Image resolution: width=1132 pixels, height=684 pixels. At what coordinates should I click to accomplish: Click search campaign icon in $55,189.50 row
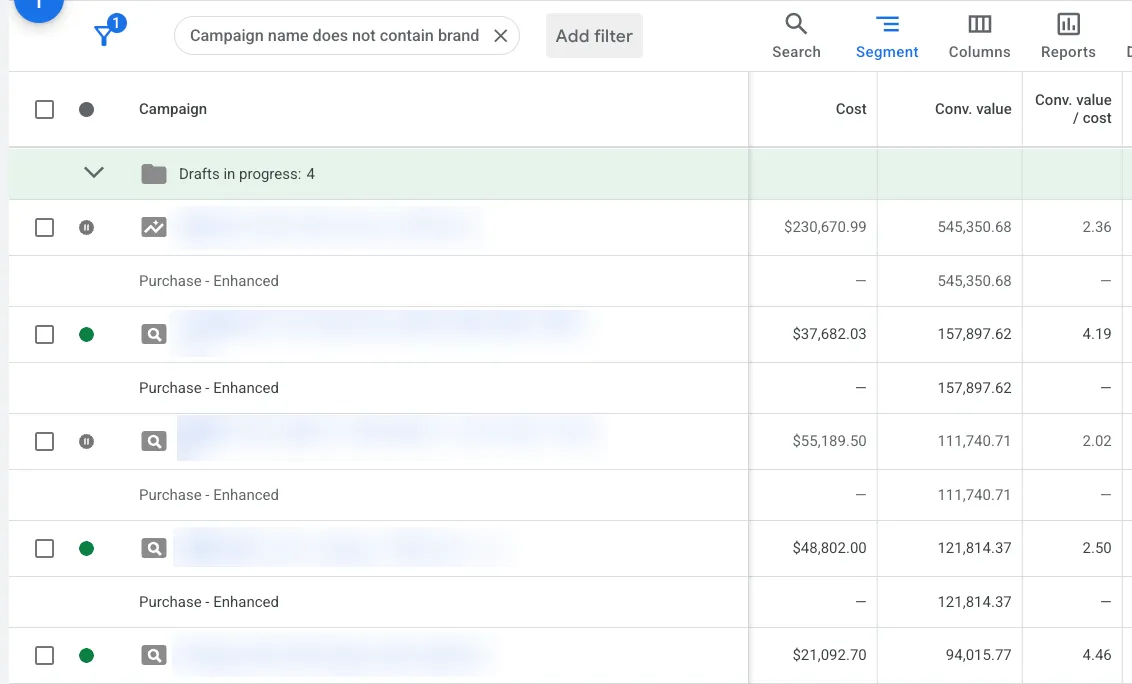coord(154,441)
